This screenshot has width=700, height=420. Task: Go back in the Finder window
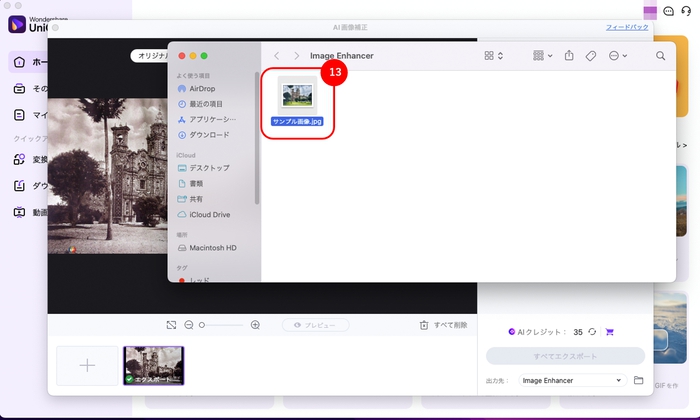coord(277,56)
